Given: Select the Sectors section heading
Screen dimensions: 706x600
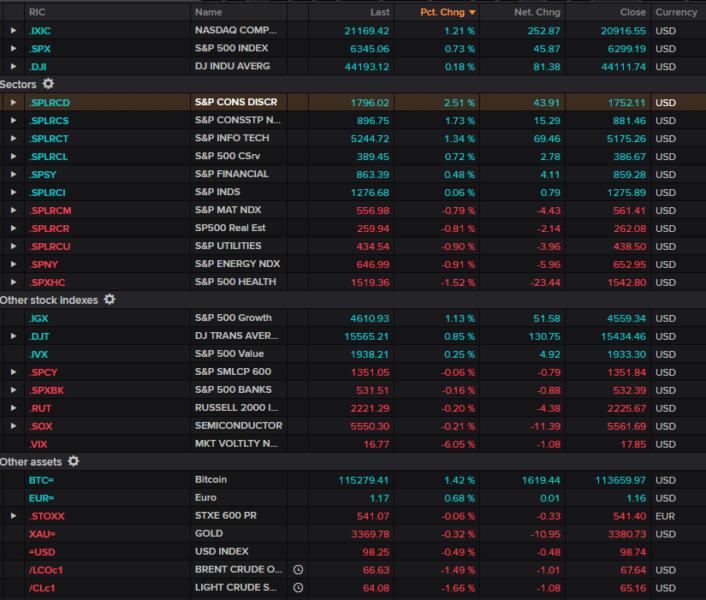Looking at the screenshot, I should 18,84.
